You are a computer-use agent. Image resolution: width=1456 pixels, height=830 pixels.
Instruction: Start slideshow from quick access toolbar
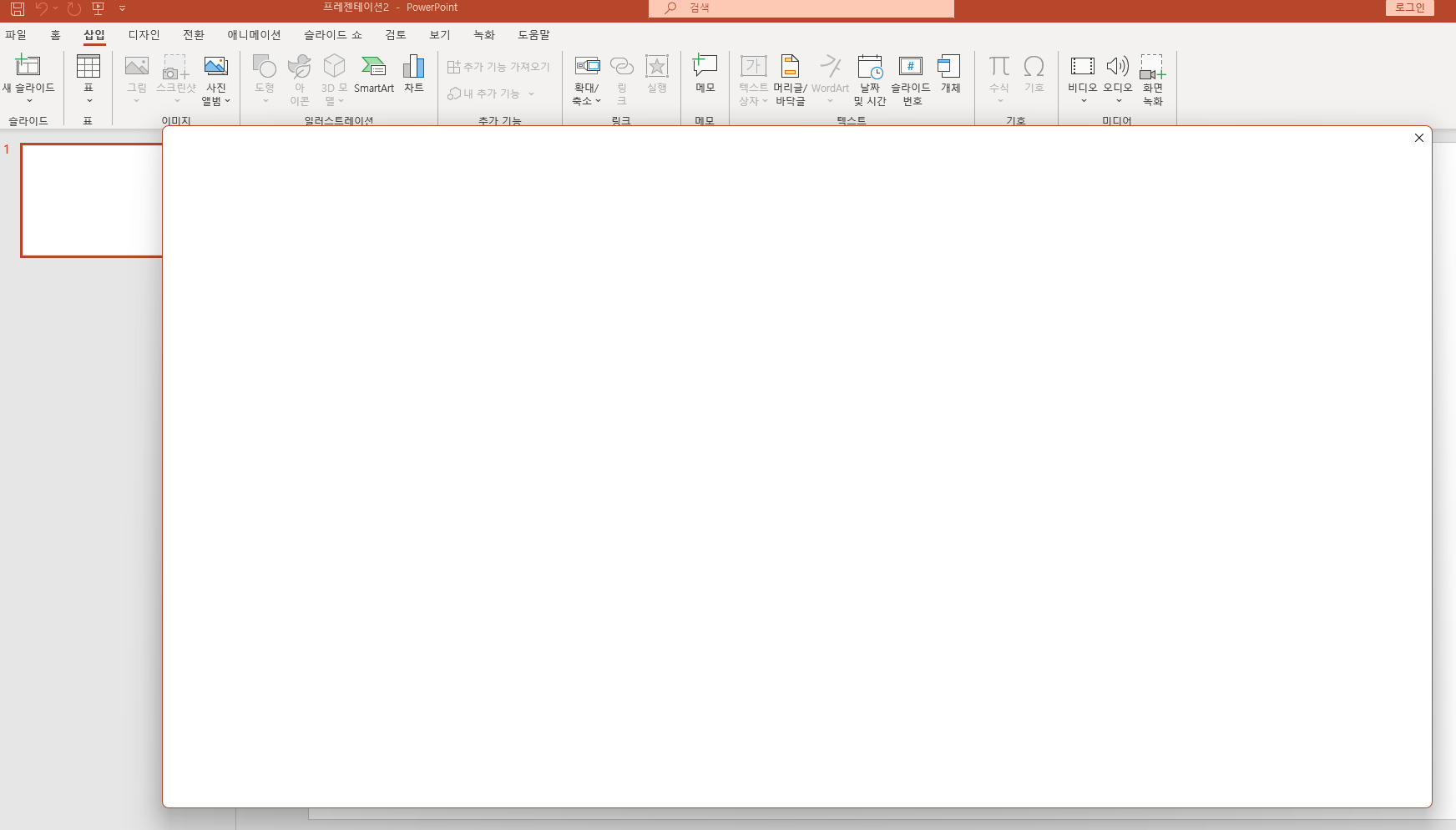[x=98, y=8]
